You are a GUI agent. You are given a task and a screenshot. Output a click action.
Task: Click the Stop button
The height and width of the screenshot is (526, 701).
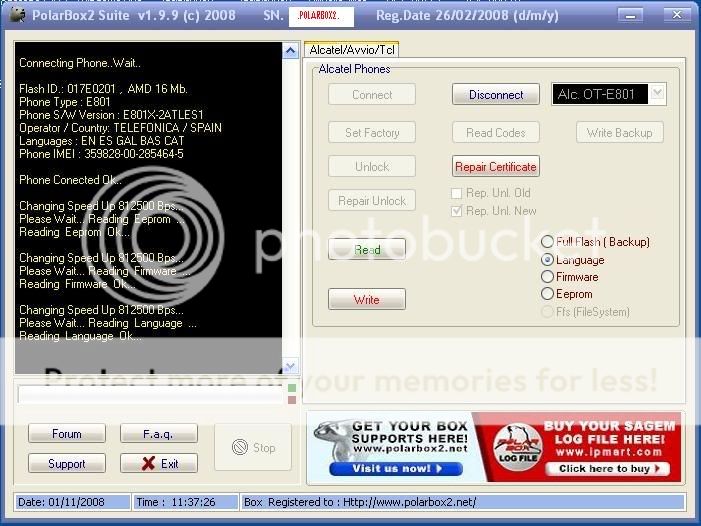(253, 447)
